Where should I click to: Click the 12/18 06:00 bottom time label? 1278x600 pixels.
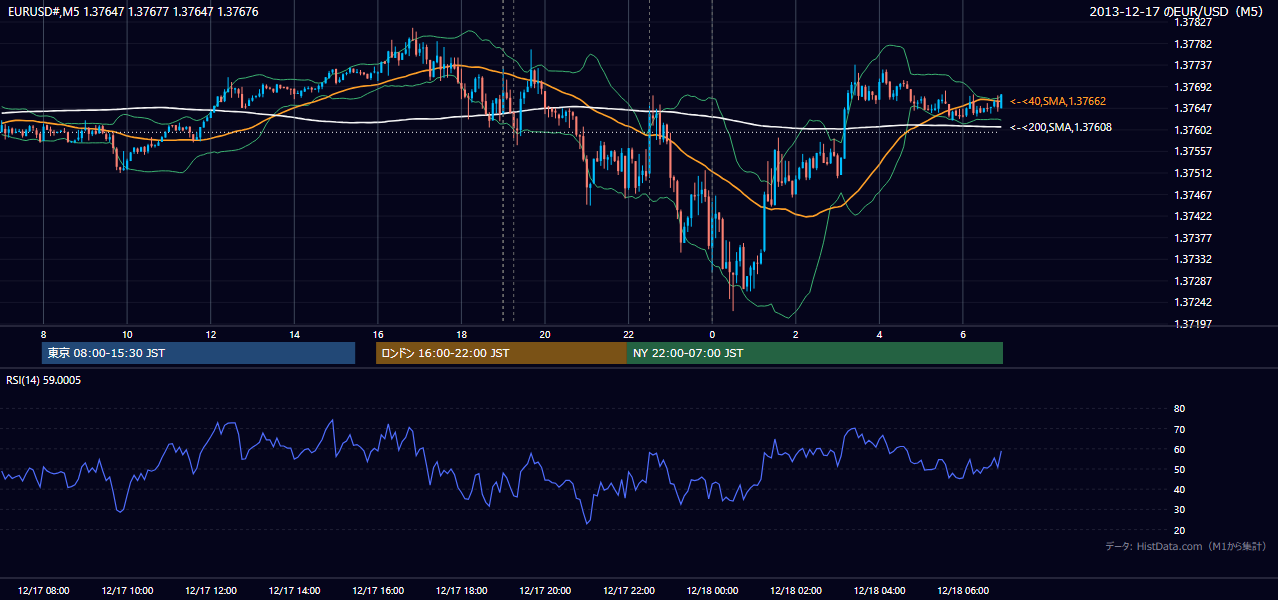[962, 591]
